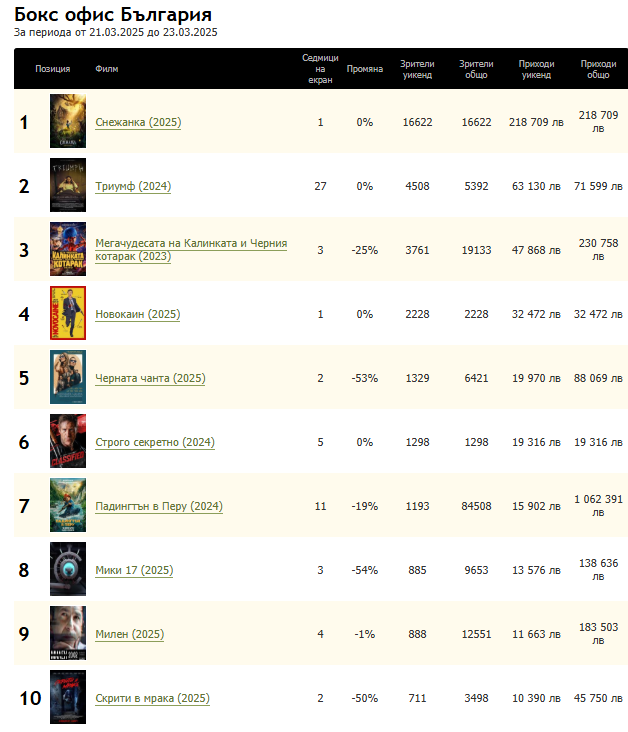Open the Падингтън в Перу (2024) link
Screen dimensions: 628x732
point(158,506)
